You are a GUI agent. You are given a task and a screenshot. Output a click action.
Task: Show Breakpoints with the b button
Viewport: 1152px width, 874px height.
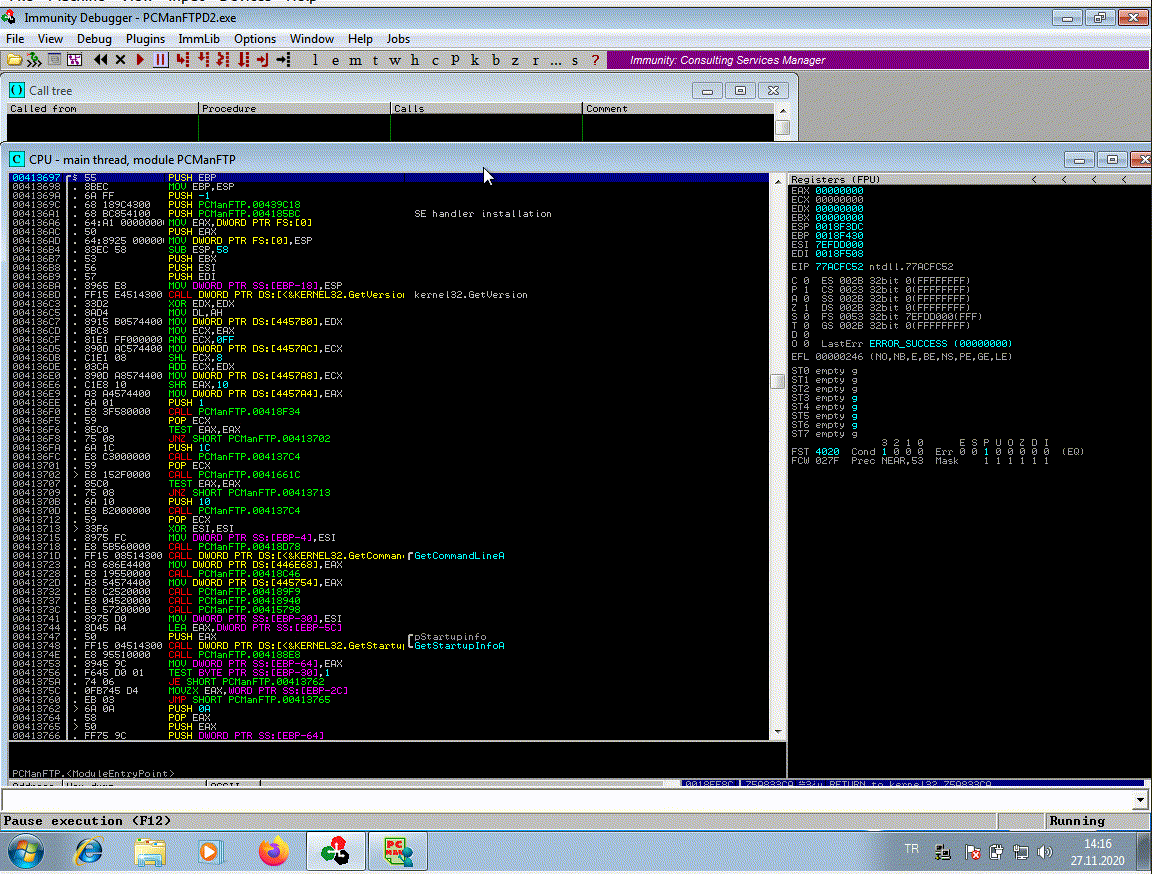click(x=495, y=60)
